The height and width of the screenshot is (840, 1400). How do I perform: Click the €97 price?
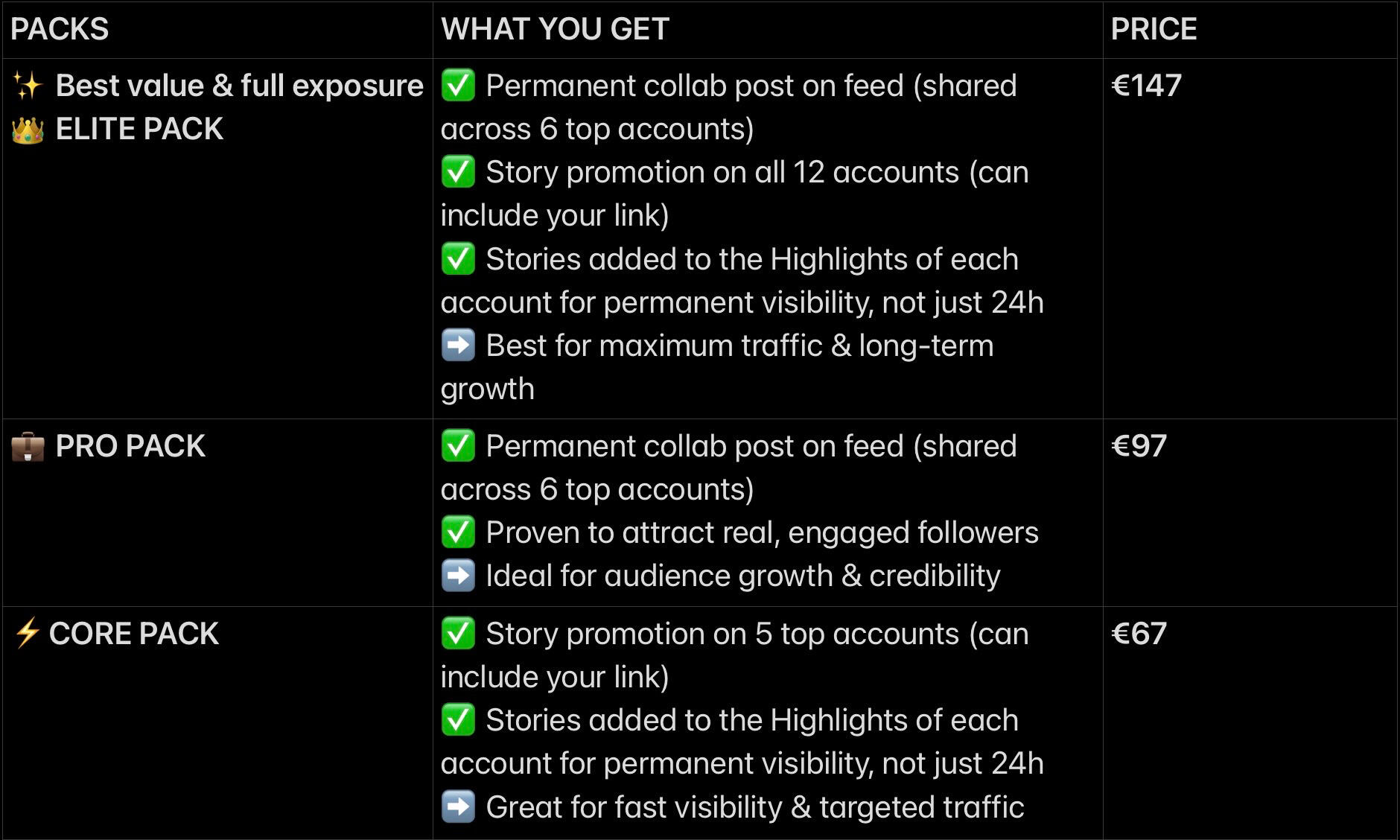click(x=1139, y=446)
